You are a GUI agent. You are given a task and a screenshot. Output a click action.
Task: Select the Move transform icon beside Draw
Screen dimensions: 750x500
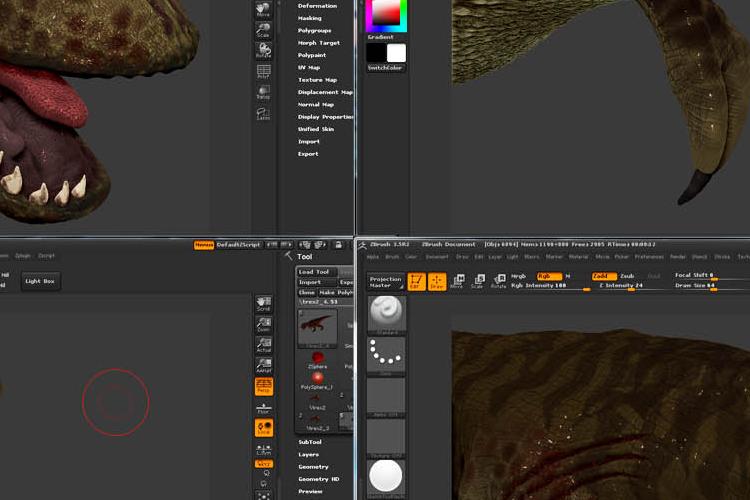pyautogui.click(x=457, y=281)
